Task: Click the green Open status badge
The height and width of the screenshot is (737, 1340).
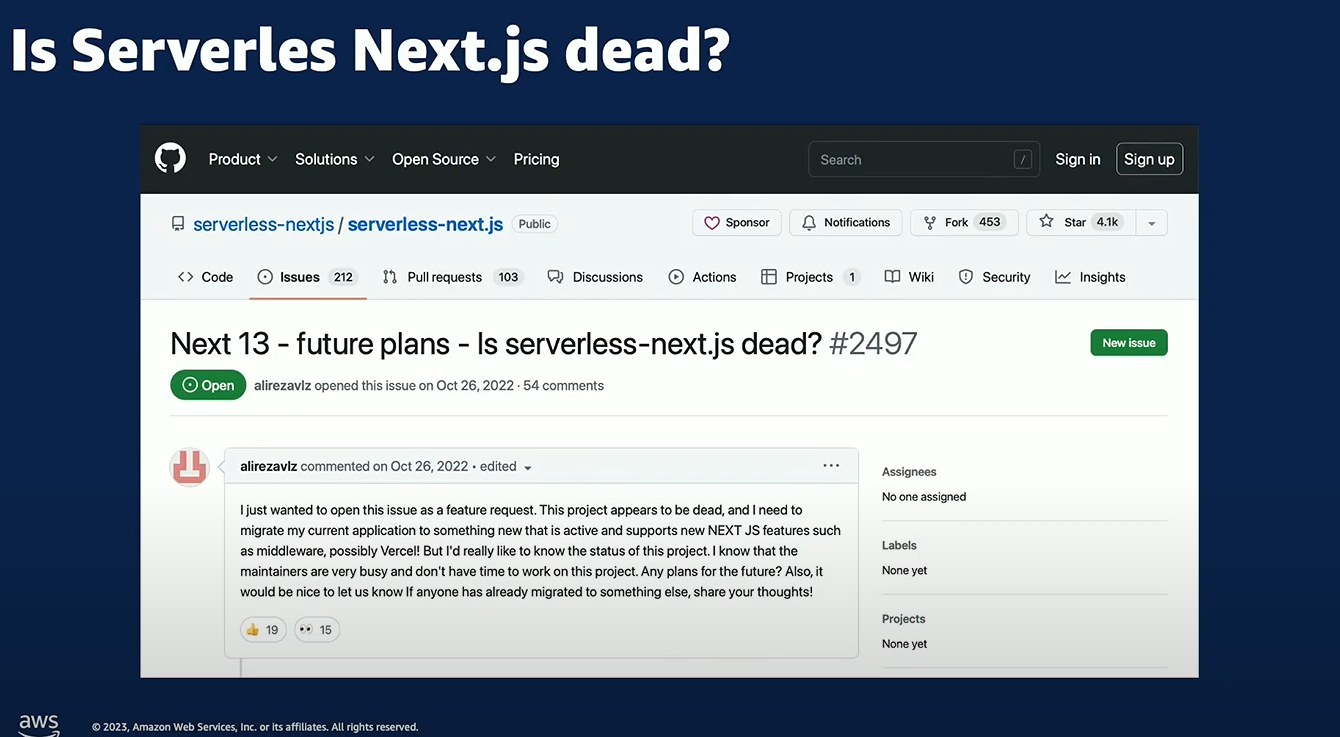Action: click(208, 385)
